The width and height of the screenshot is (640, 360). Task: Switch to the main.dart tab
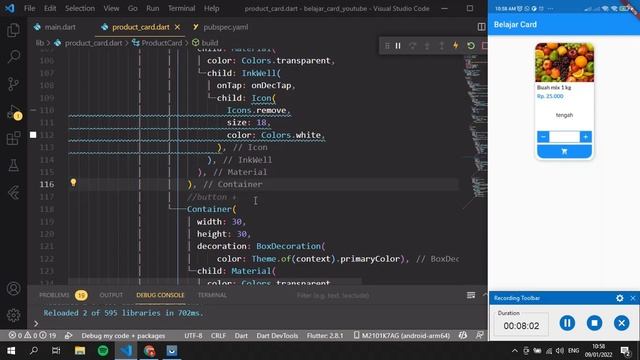click(60, 27)
